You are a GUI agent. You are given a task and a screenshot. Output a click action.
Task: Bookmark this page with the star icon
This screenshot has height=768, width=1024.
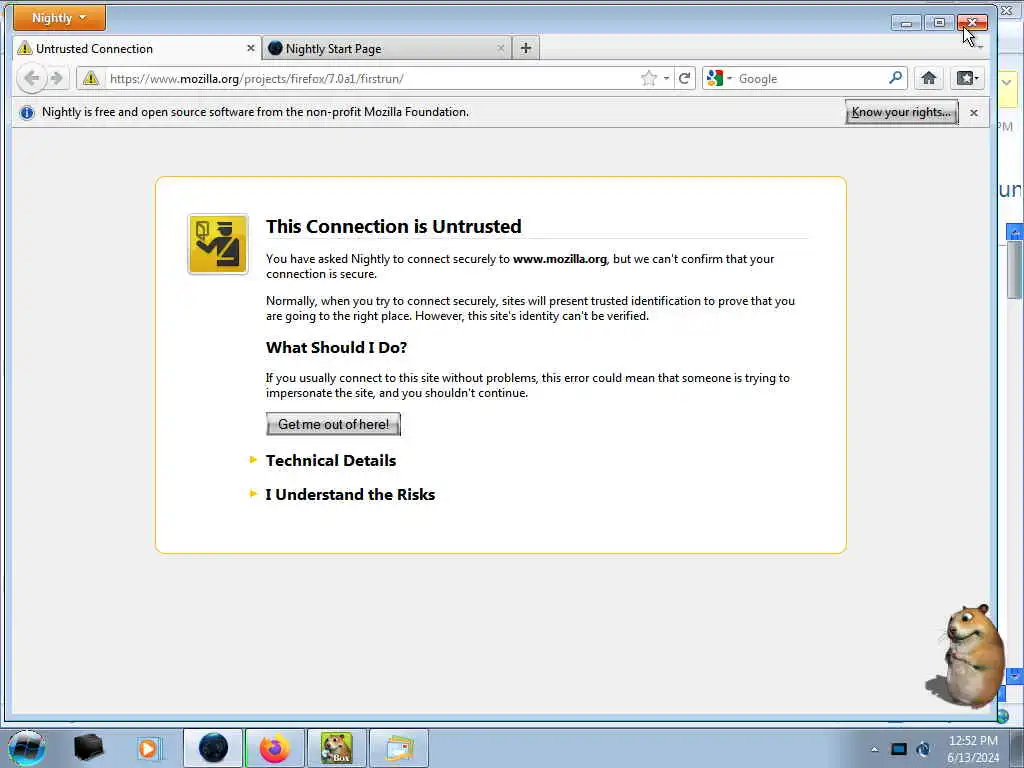tap(648, 78)
